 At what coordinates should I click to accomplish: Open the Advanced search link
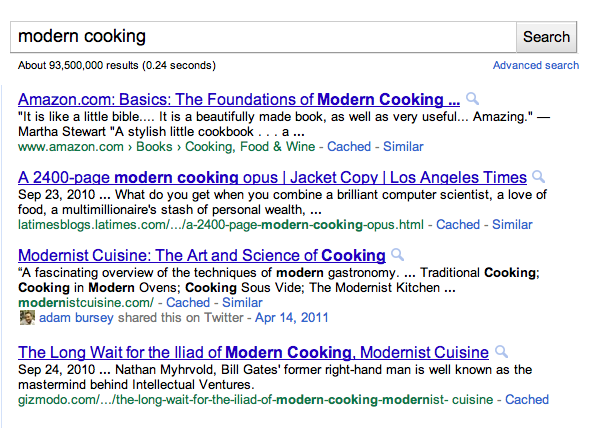click(x=535, y=65)
